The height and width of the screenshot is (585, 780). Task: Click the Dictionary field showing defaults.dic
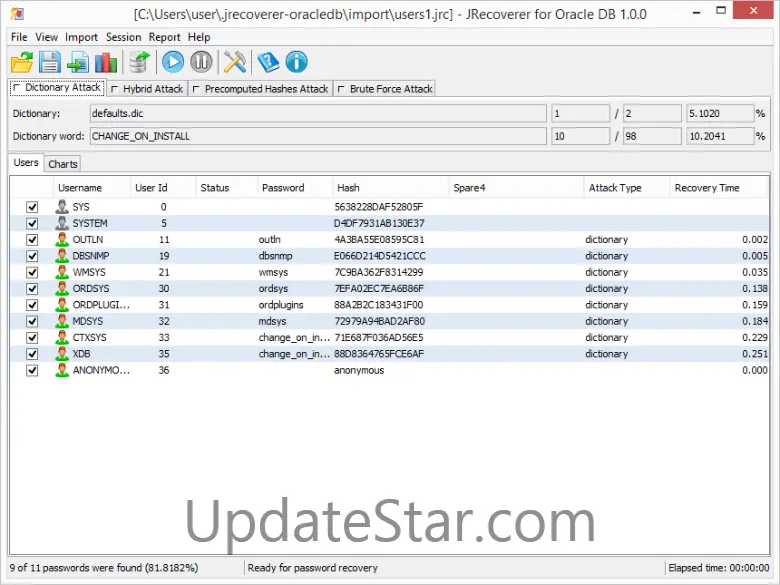[x=318, y=113]
